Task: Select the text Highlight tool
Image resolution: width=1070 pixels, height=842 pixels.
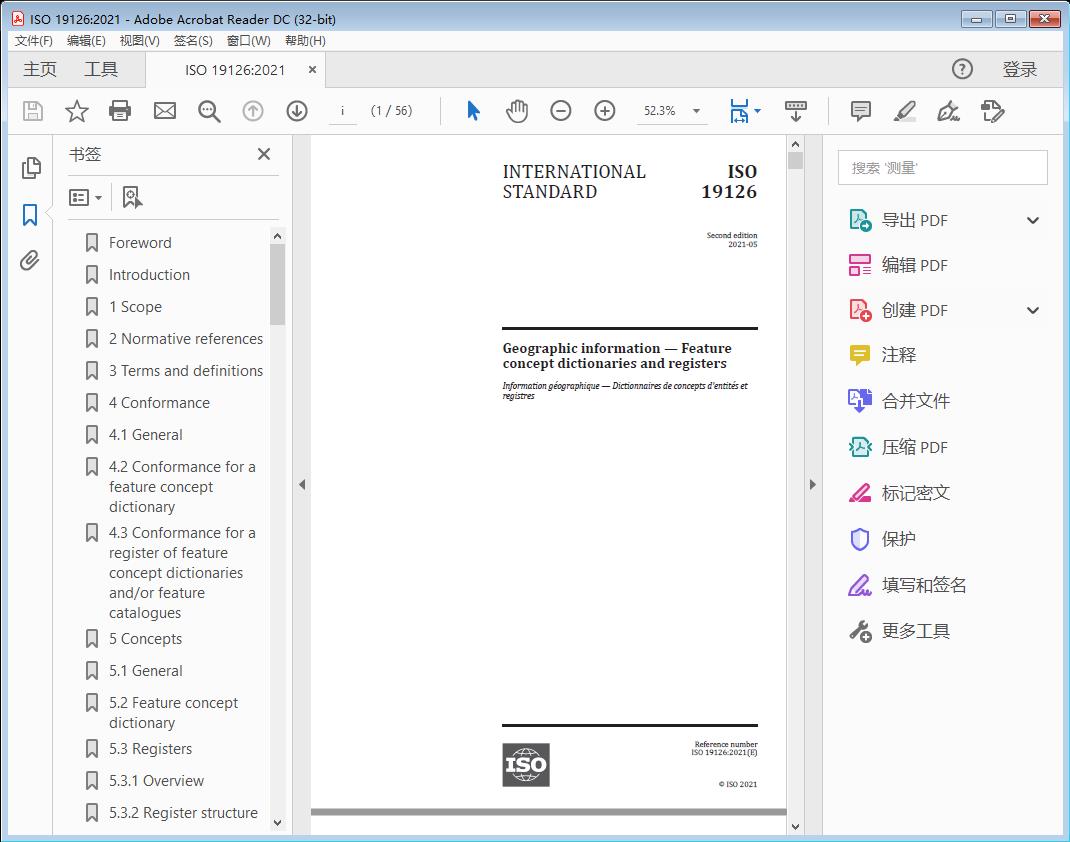Action: point(904,111)
